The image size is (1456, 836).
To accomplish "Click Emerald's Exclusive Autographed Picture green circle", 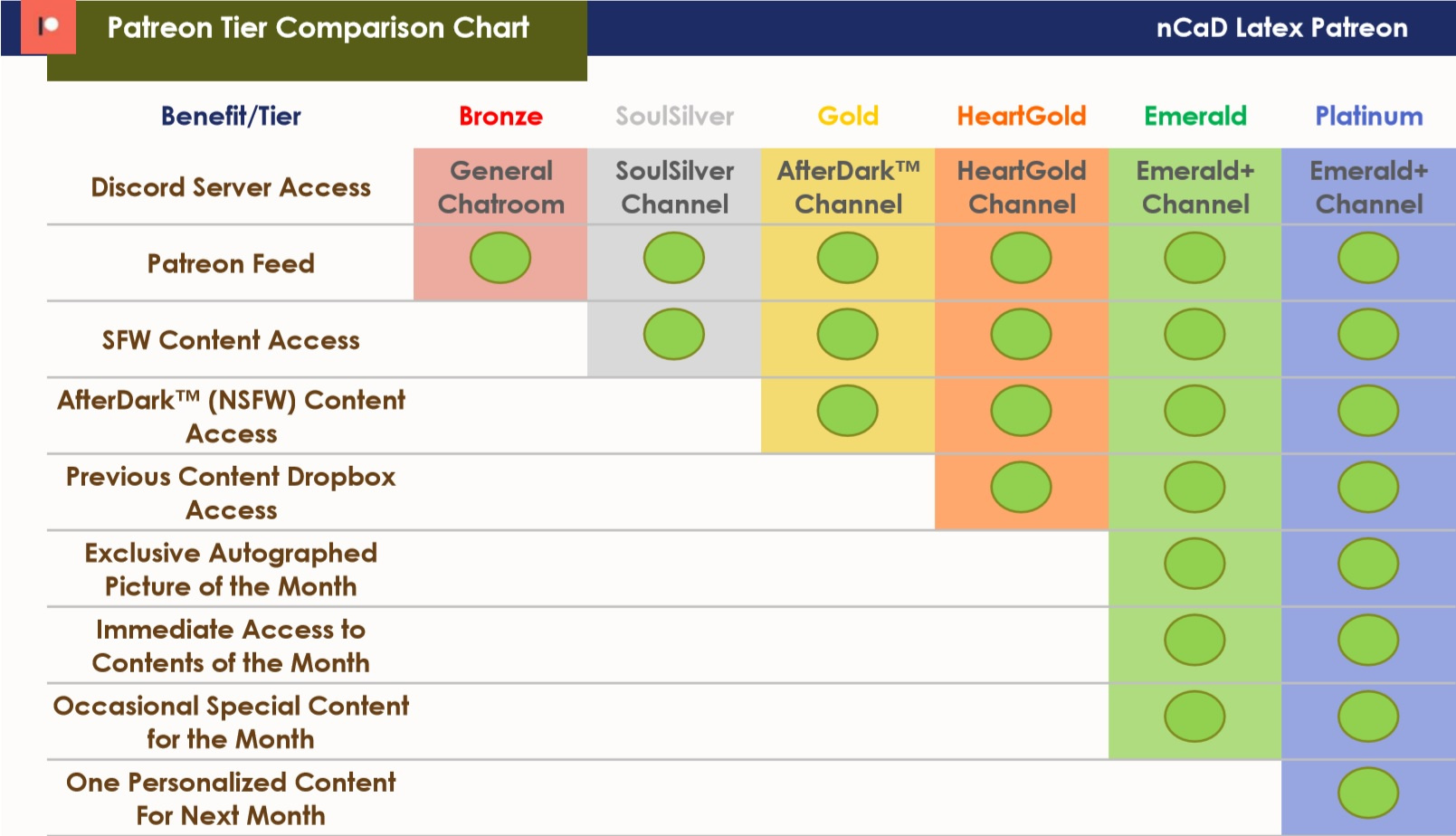I will pyautogui.click(x=1194, y=564).
